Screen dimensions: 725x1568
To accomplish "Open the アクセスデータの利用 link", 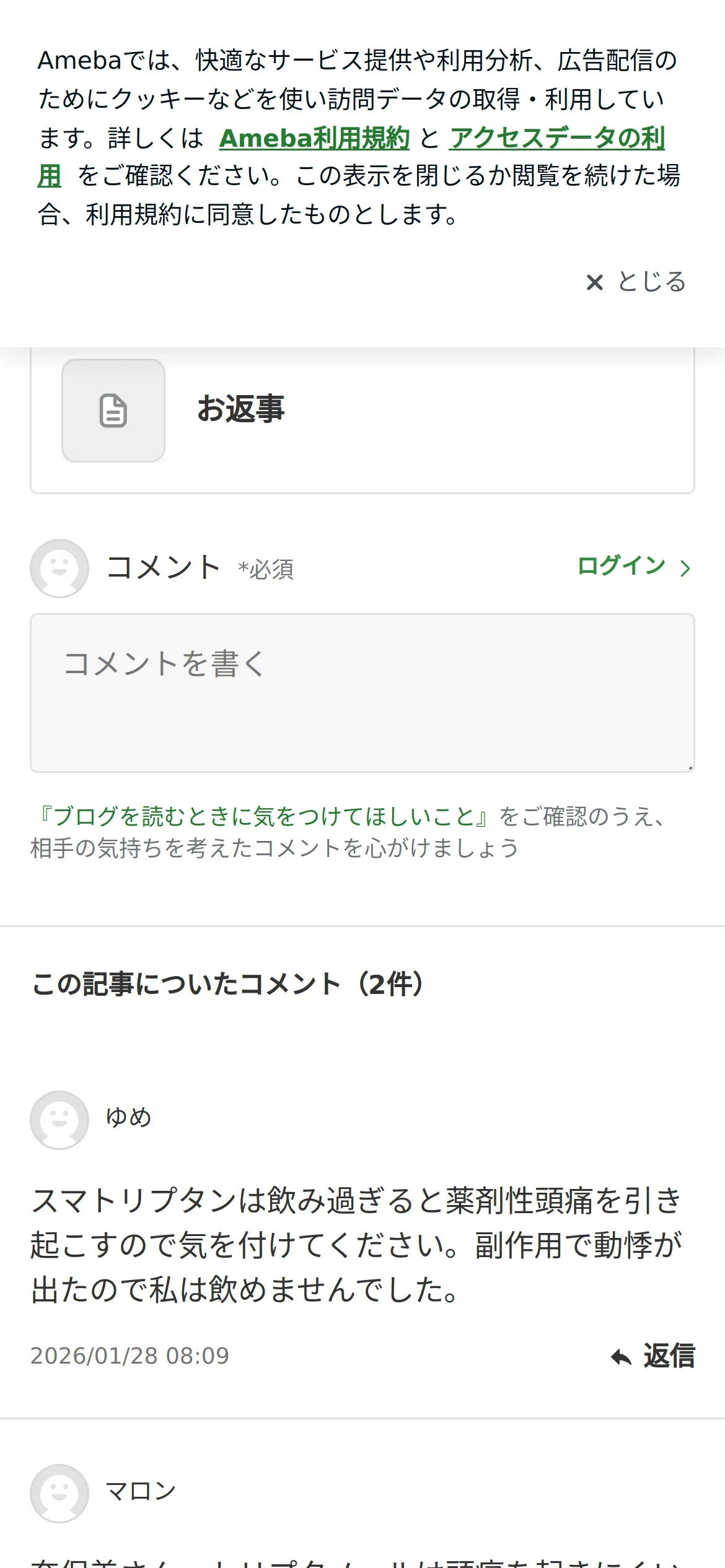I will [556, 137].
